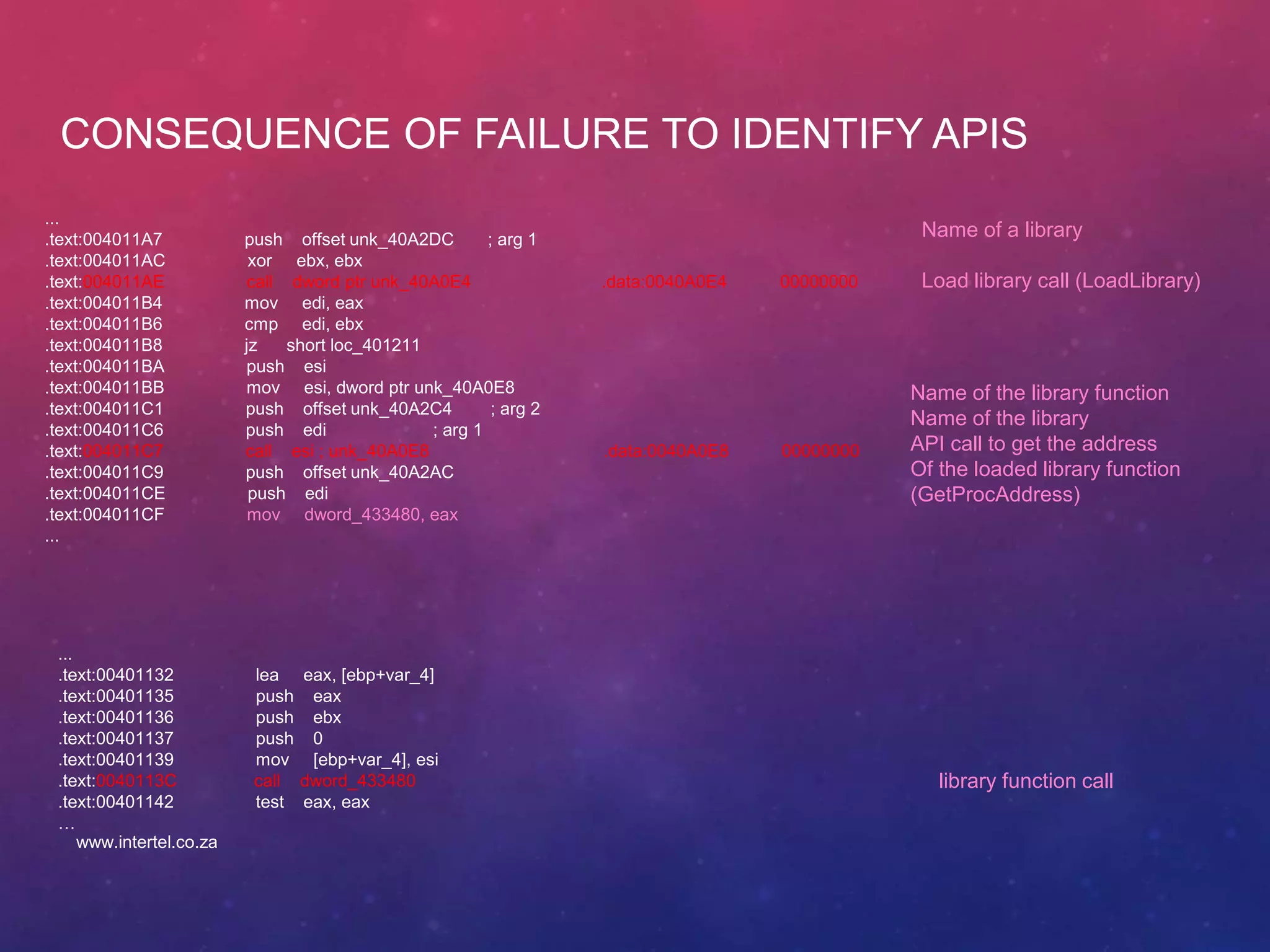
Task: Click the red 'call dword ptr unk_40A0E4' line
Action: 358,282
